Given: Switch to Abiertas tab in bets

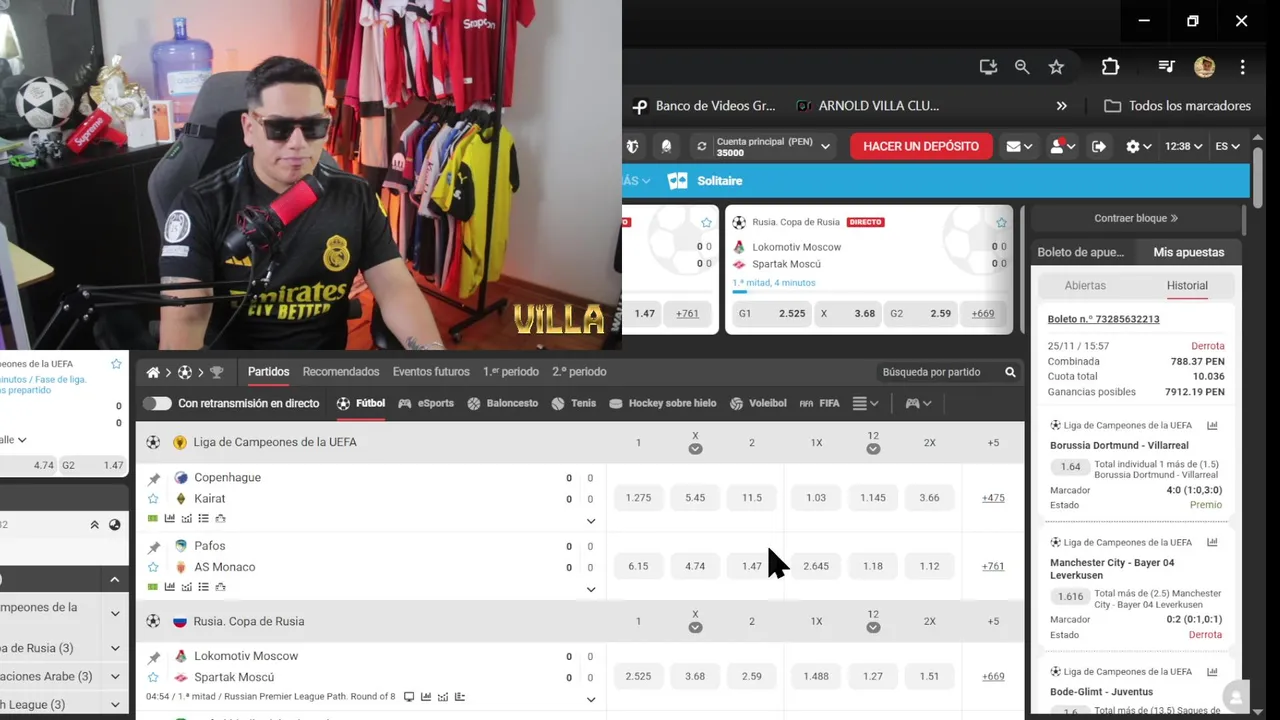Looking at the screenshot, I should pyautogui.click(x=1085, y=286).
